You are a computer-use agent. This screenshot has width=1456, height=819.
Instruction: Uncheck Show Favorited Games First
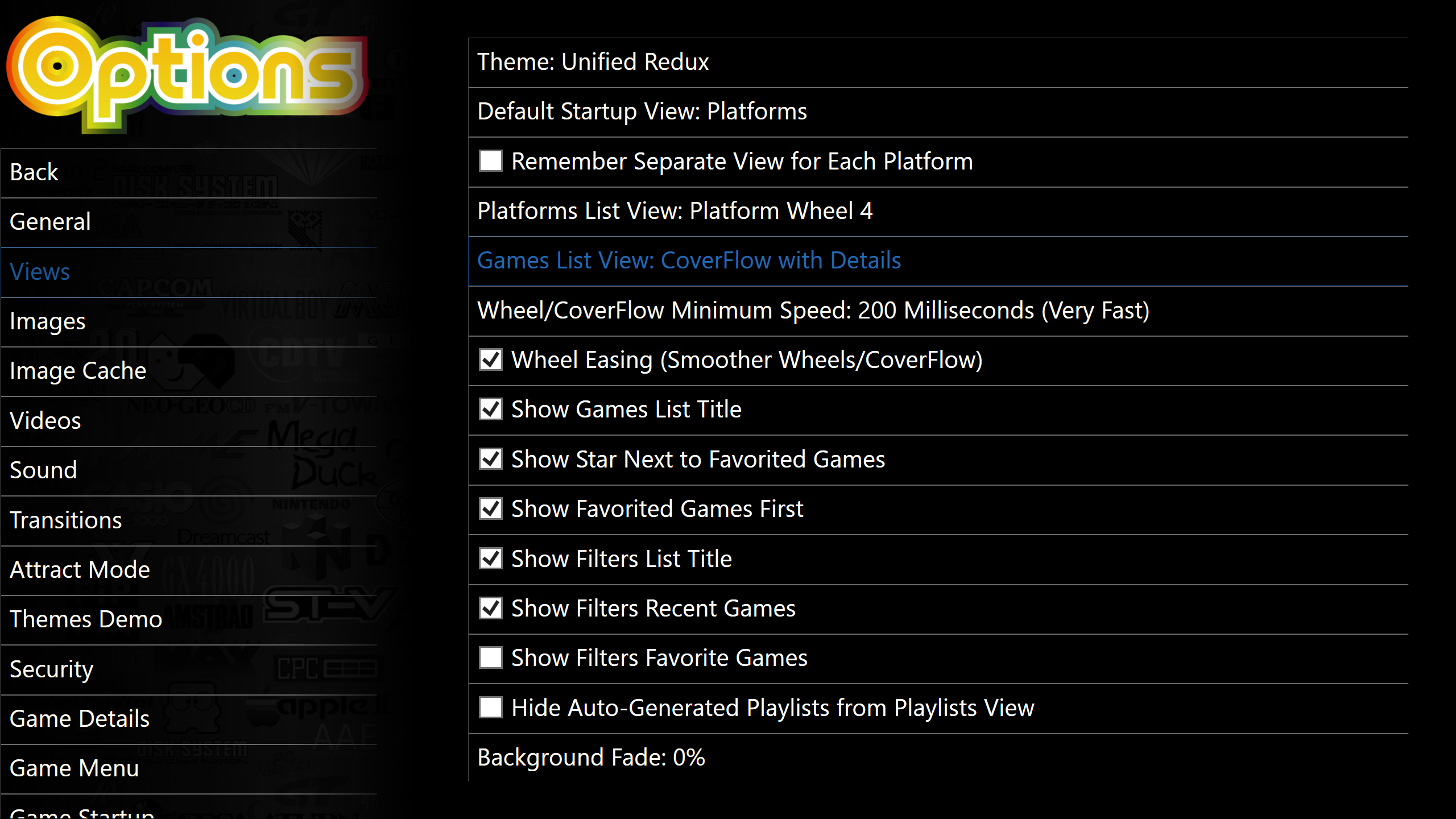click(x=490, y=508)
